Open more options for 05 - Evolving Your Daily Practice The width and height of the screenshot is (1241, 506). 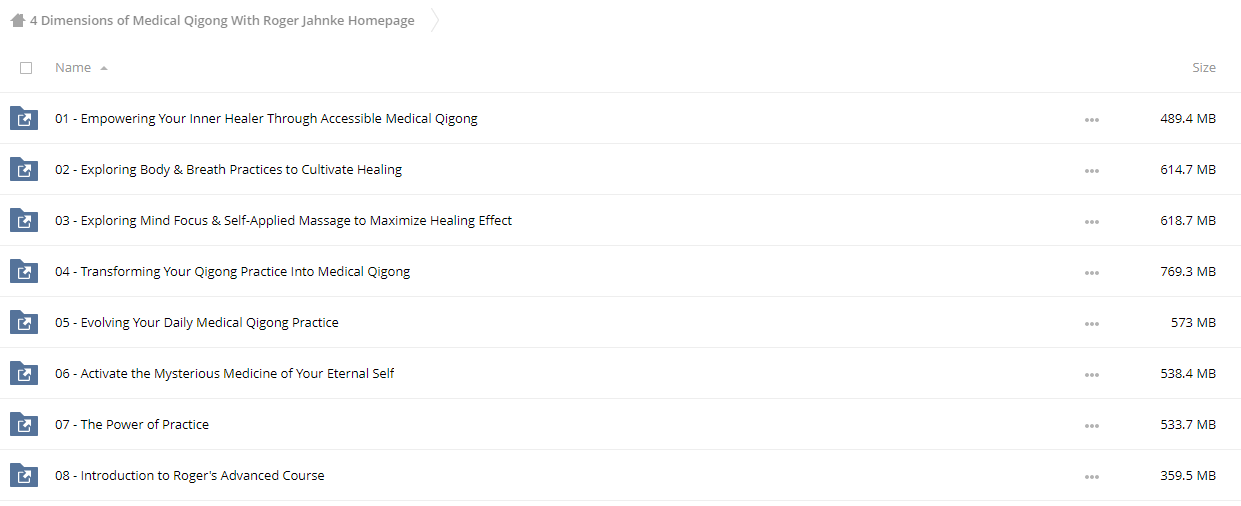(1091, 323)
